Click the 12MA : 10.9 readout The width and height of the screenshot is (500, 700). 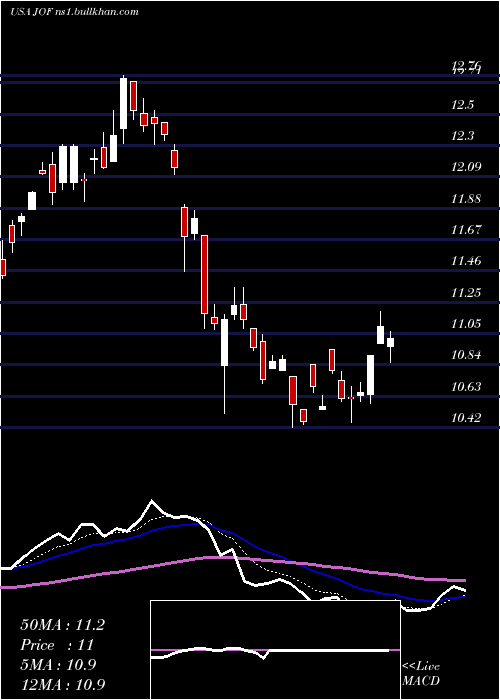tap(62, 684)
